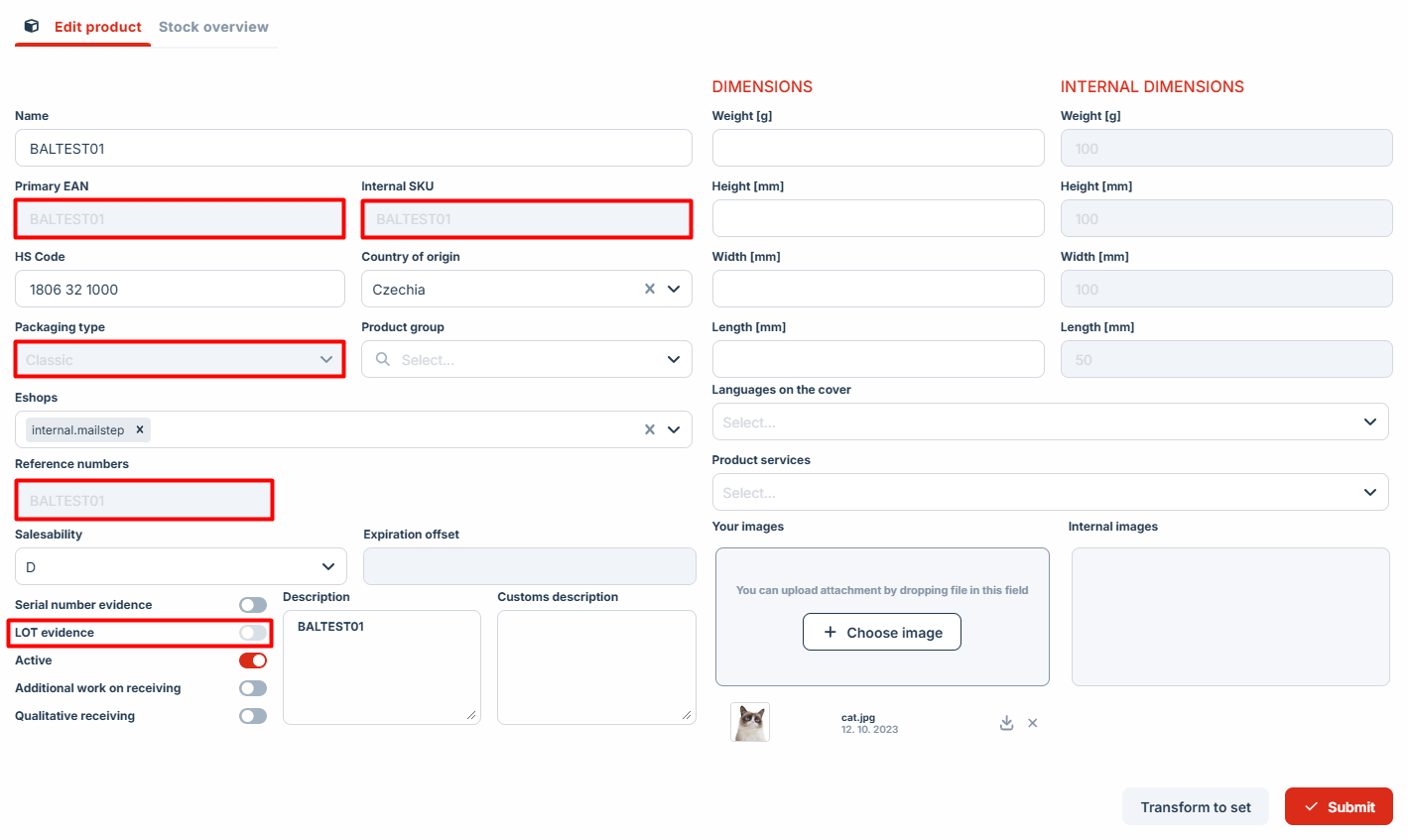Click the Transform to set button
The width and height of the screenshot is (1408, 840).
(1196, 806)
